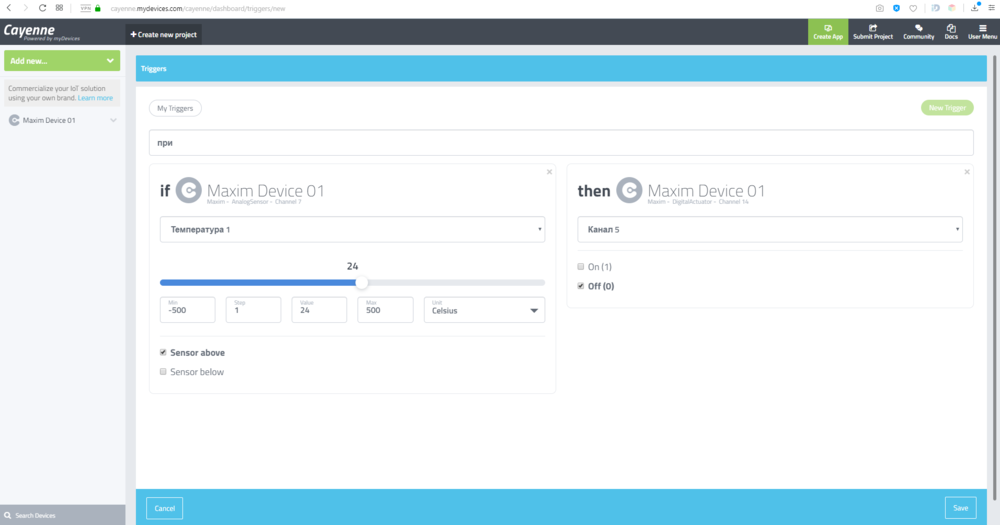Open the Канал 5 actuator dropdown

769,229
